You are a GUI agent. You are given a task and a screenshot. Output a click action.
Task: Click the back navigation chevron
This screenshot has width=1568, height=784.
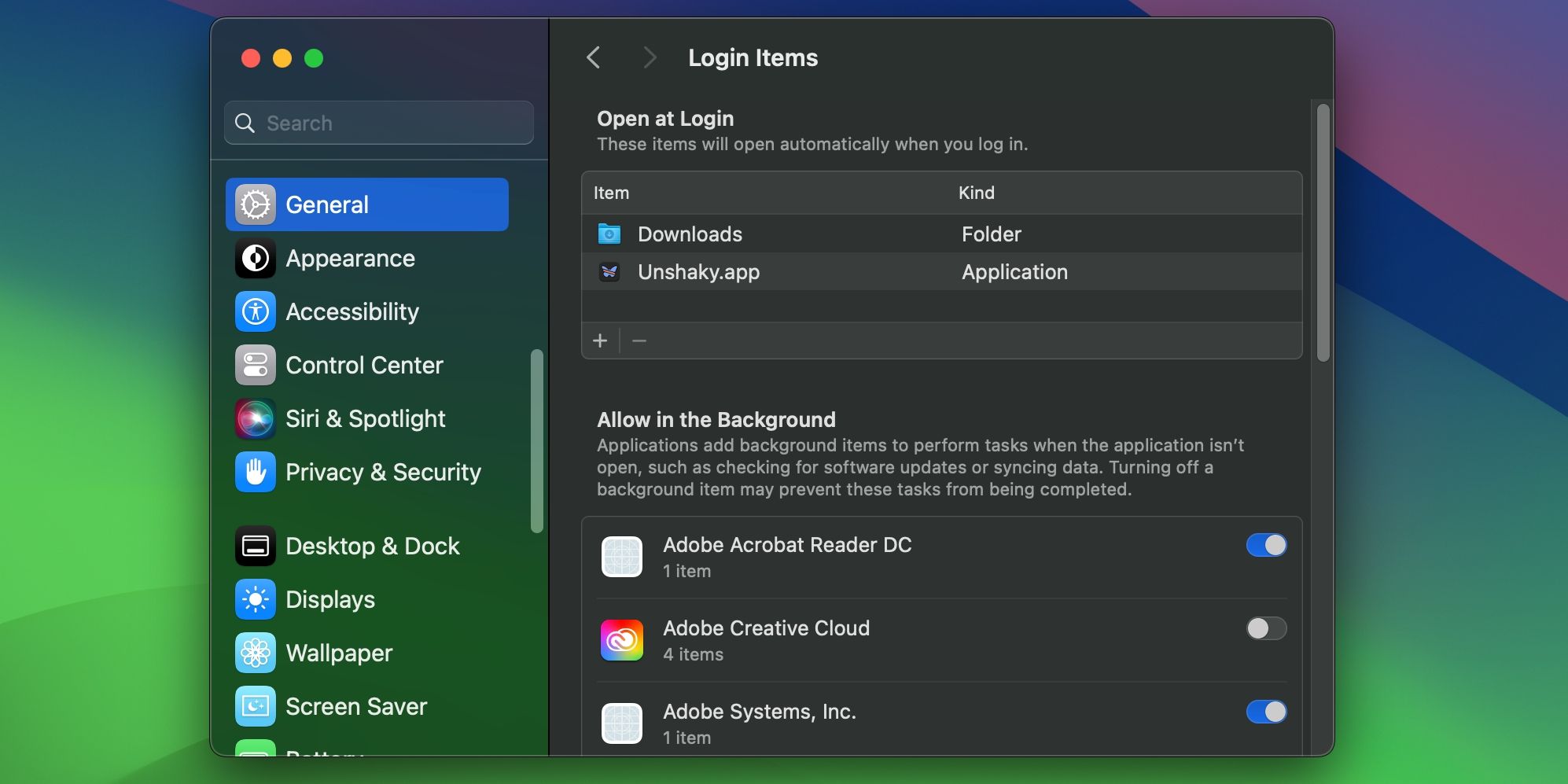(594, 57)
